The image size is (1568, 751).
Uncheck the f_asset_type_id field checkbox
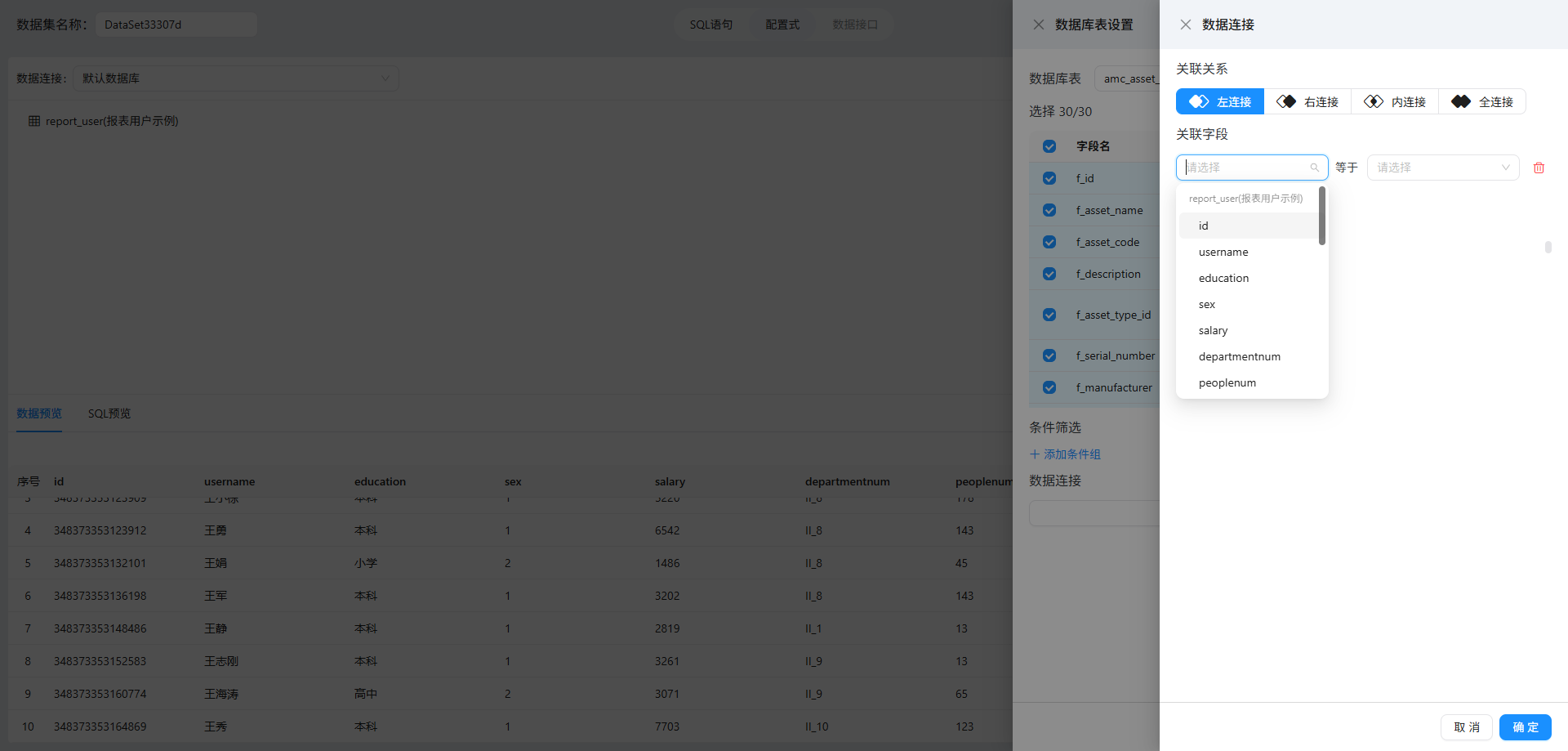pyautogui.click(x=1049, y=315)
